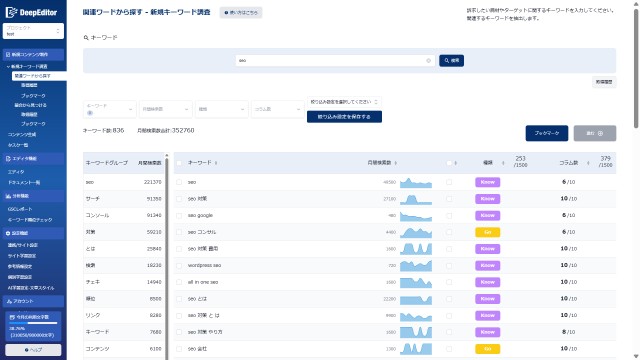Click the DeepEditor logo

(x=31, y=12)
